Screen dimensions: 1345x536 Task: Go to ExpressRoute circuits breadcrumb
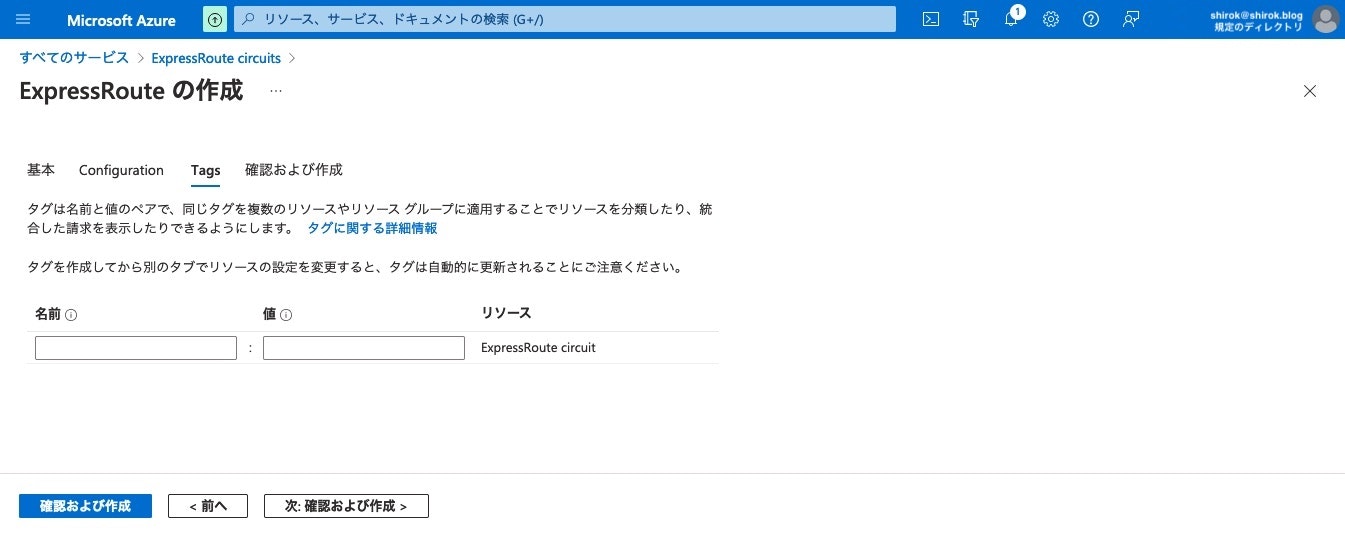pyautogui.click(x=216, y=58)
